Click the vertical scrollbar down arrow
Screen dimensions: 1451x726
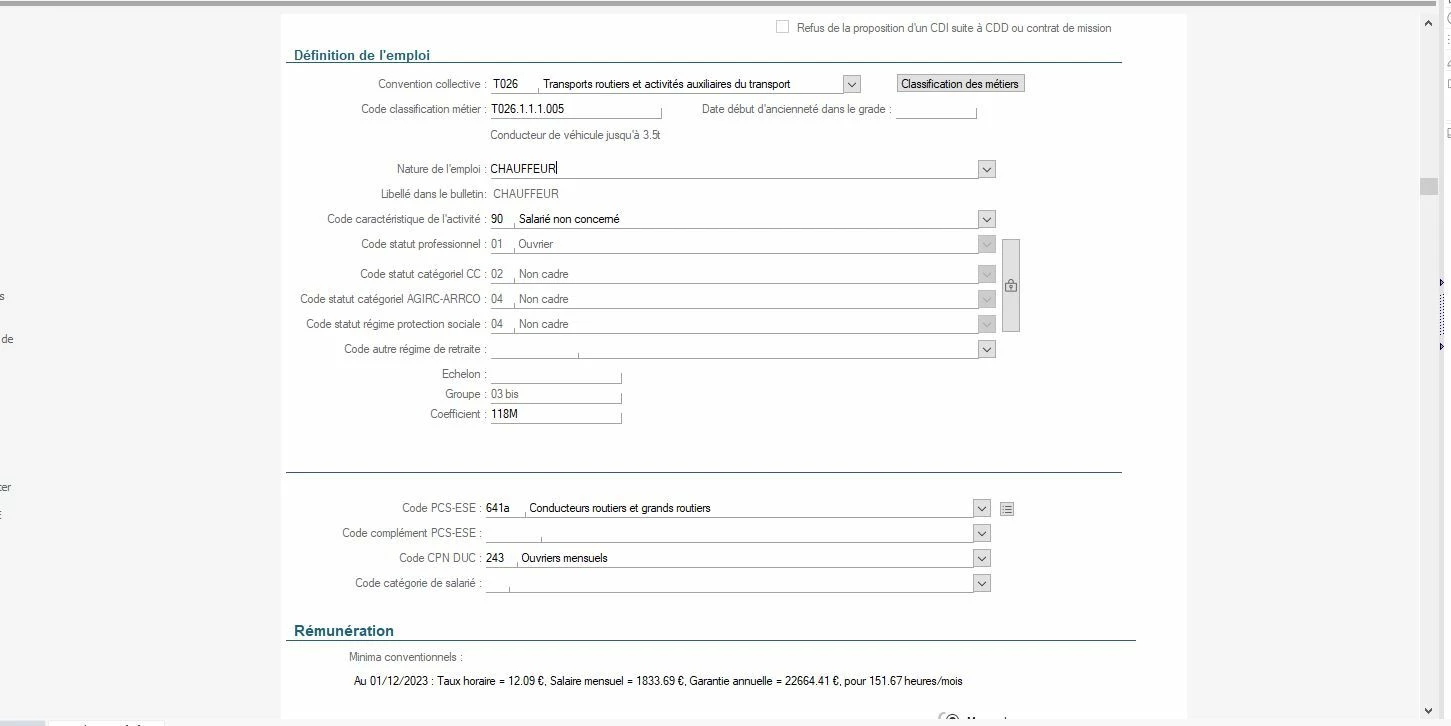(1428, 710)
